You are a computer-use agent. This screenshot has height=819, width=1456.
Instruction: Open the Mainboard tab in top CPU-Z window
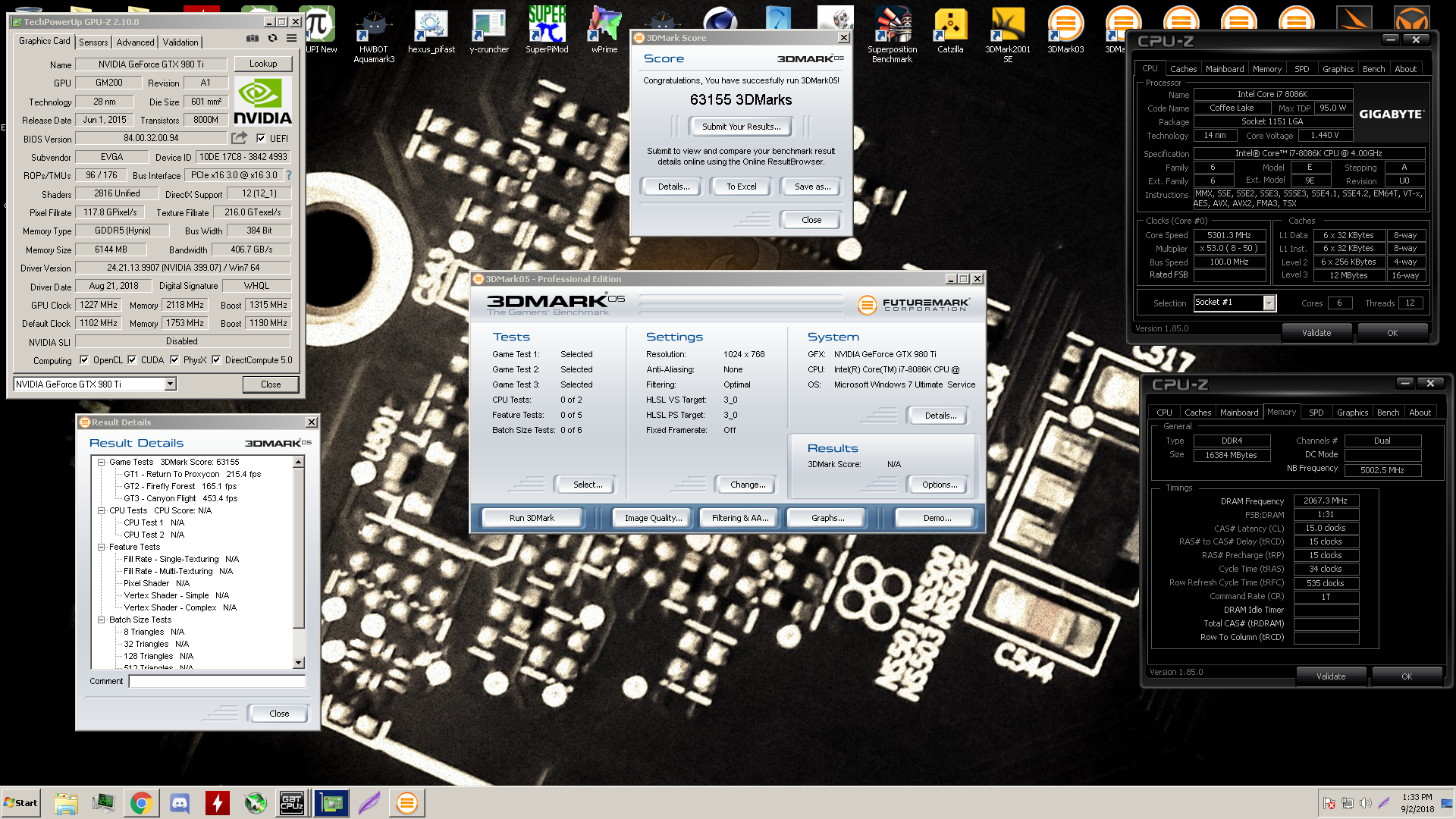point(1225,69)
